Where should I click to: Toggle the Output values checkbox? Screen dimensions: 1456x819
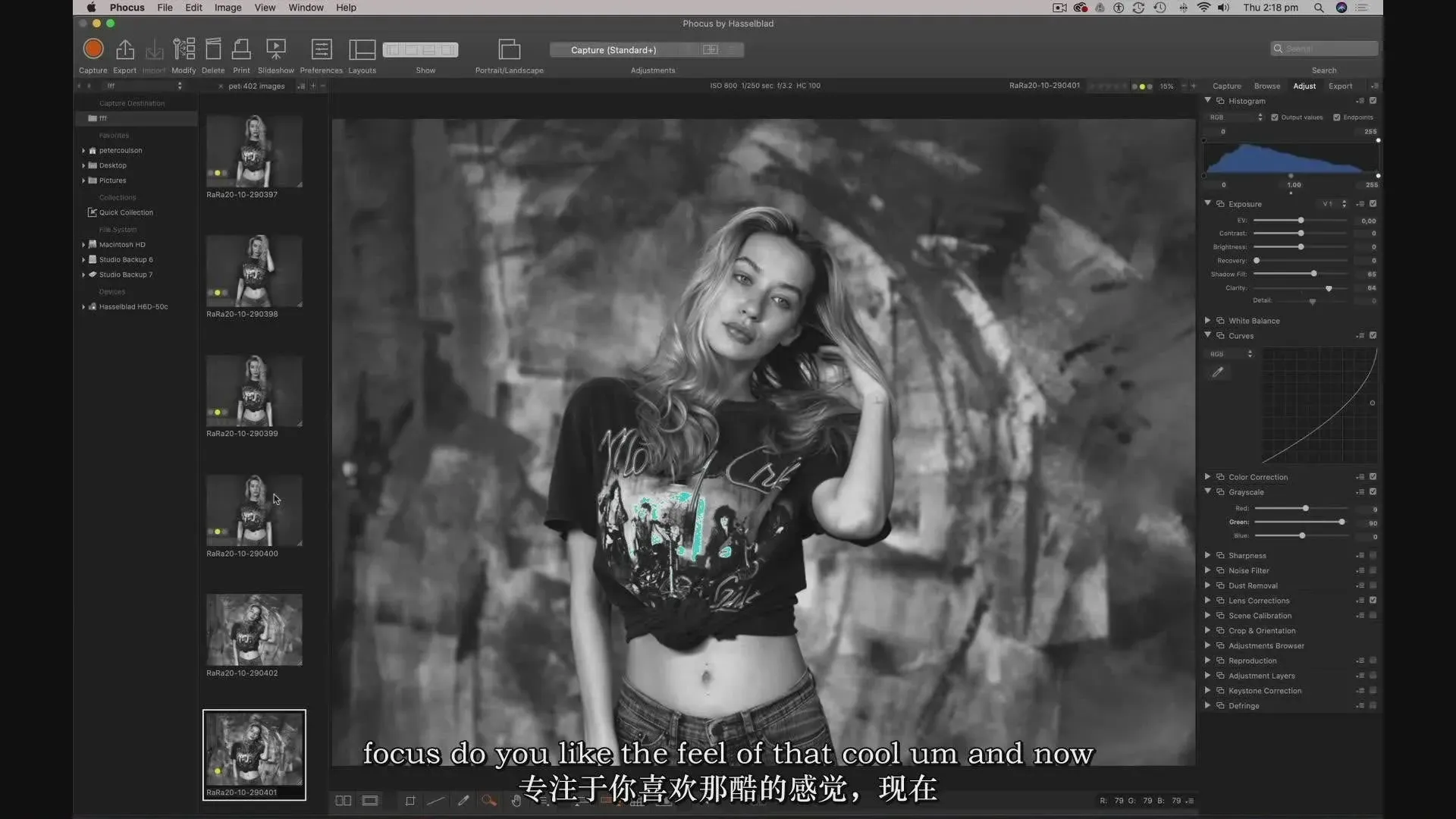(x=1275, y=118)
